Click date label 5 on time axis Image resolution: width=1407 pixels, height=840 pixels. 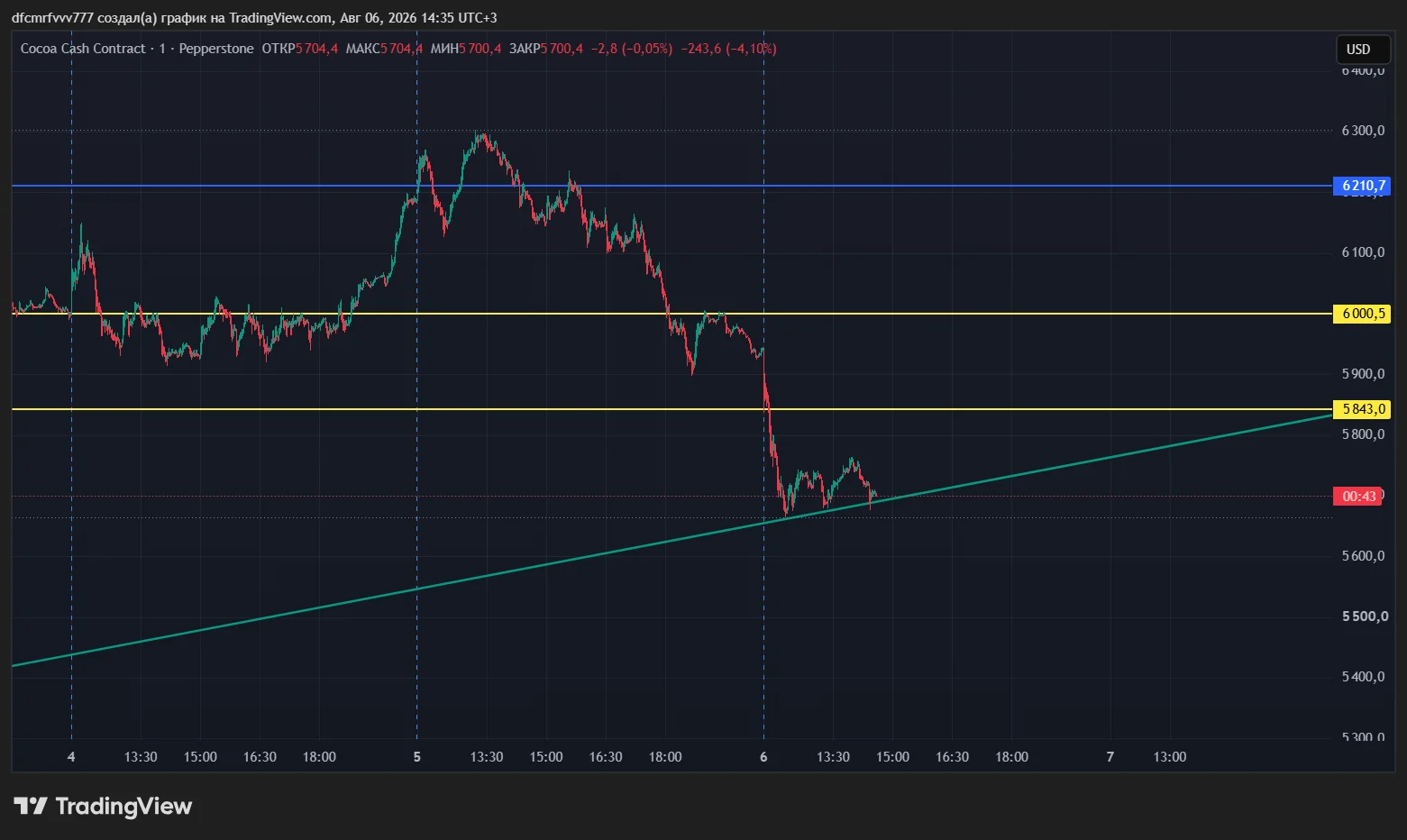pyautogui.click(x=416, y=757)
